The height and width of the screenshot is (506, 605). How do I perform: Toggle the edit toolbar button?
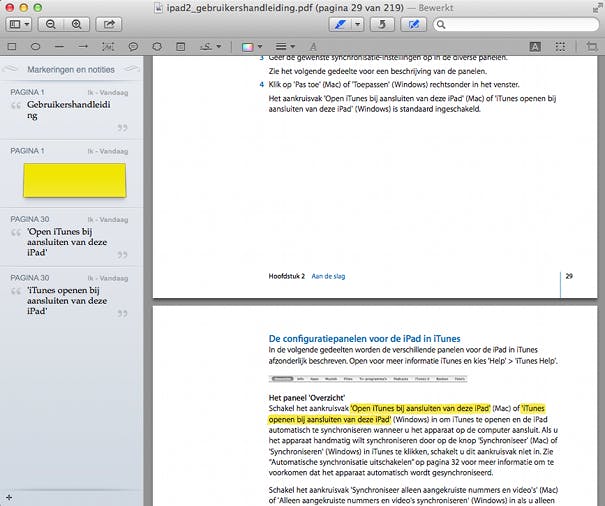(414, 25)
